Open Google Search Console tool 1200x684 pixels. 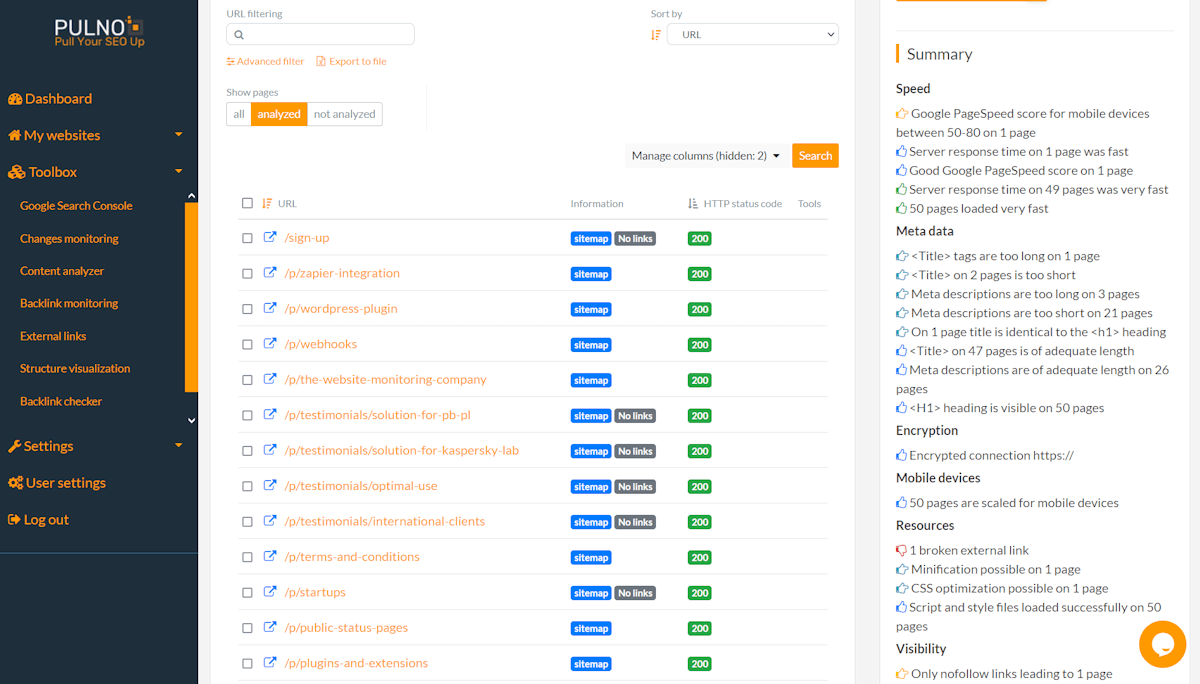(76, 206)
